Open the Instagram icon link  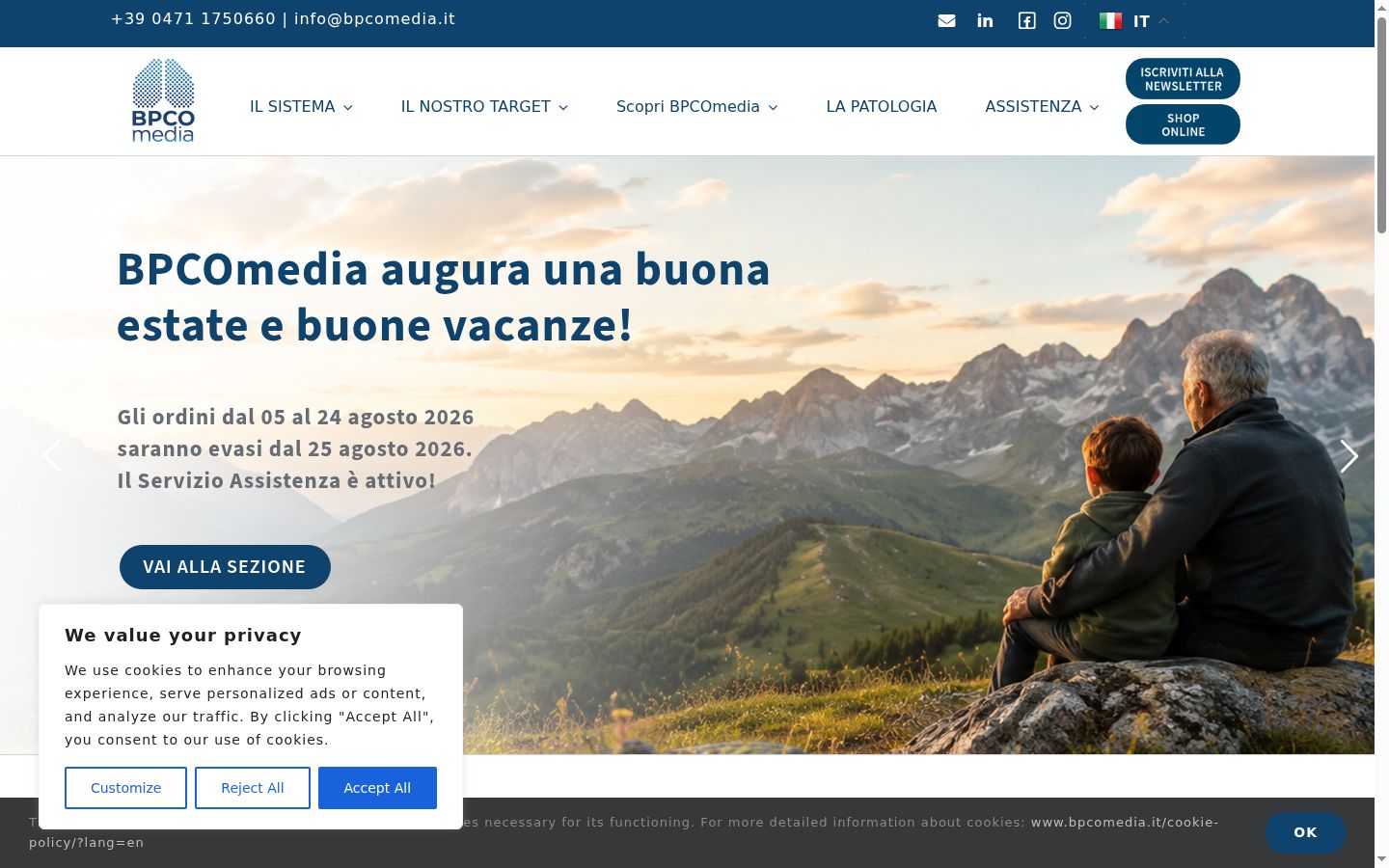tap(1062, 20)
